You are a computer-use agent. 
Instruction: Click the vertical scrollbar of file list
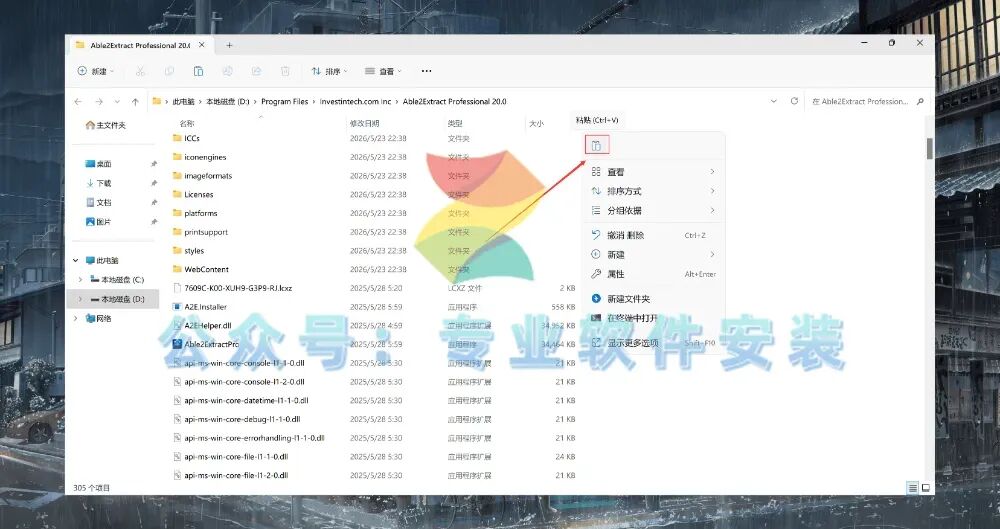930,148
